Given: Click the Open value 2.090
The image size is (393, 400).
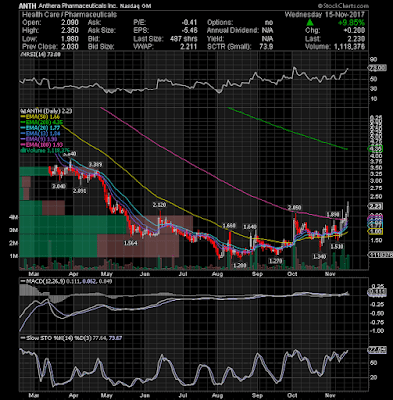Looking at the screenshot, I should click(69, 22).
